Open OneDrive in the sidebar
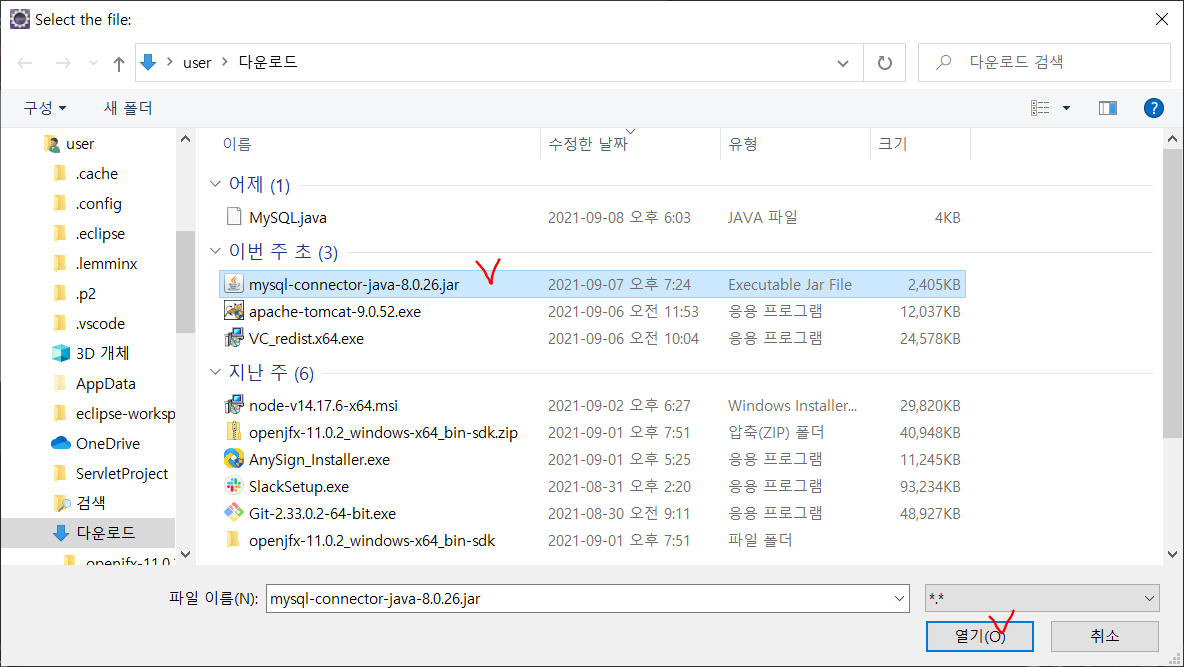Image resolution: width=1184 pixels, height=667 pixels. click(107, 443)
